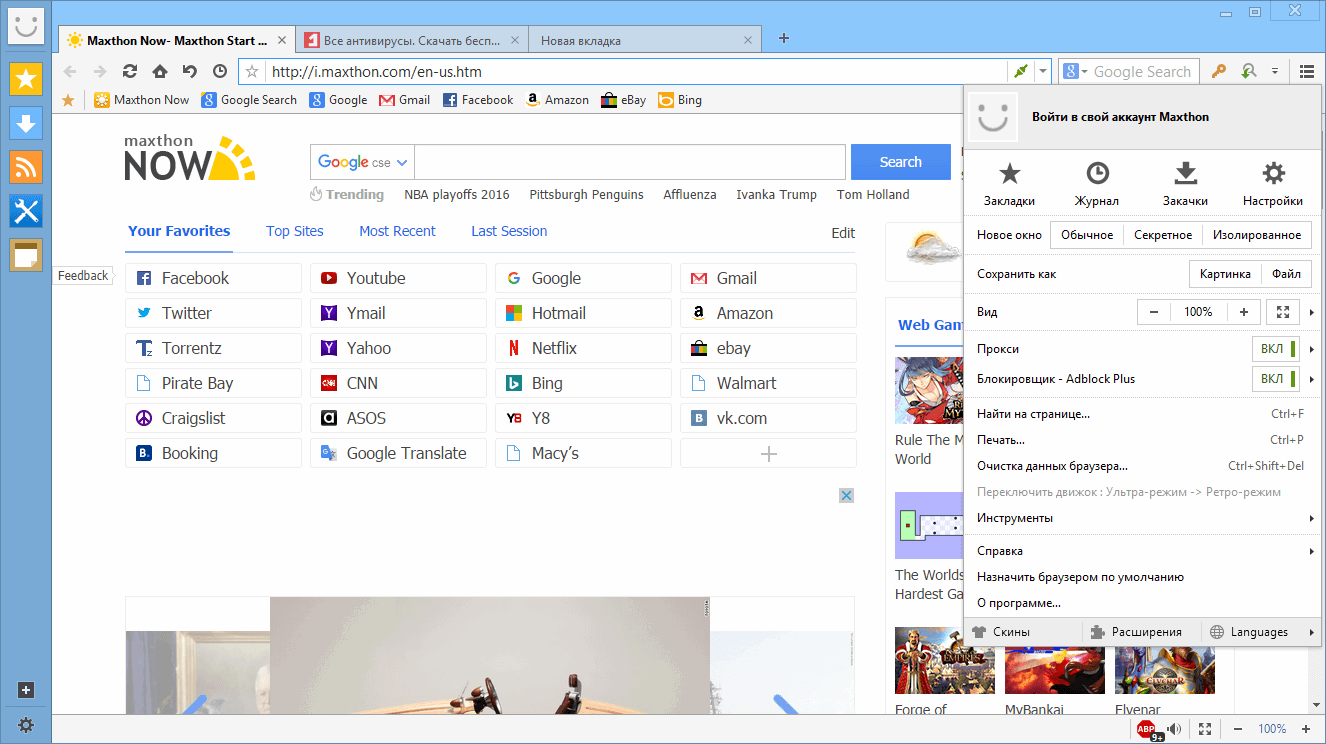Open the history clock icon in the toolbar

220,71
